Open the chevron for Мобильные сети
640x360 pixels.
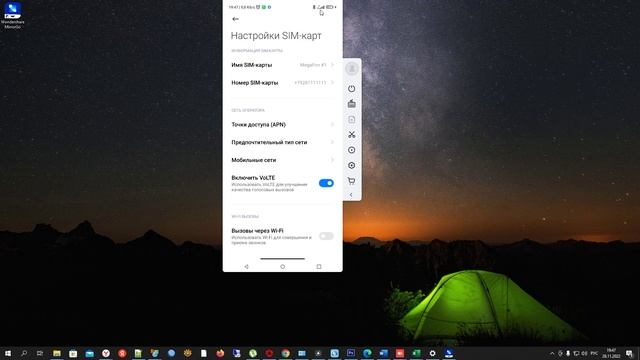tap(333, 160)
